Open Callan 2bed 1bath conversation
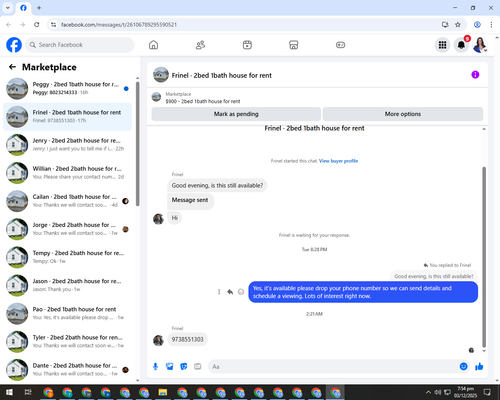The image size is (500, 400). coord(68,201)
